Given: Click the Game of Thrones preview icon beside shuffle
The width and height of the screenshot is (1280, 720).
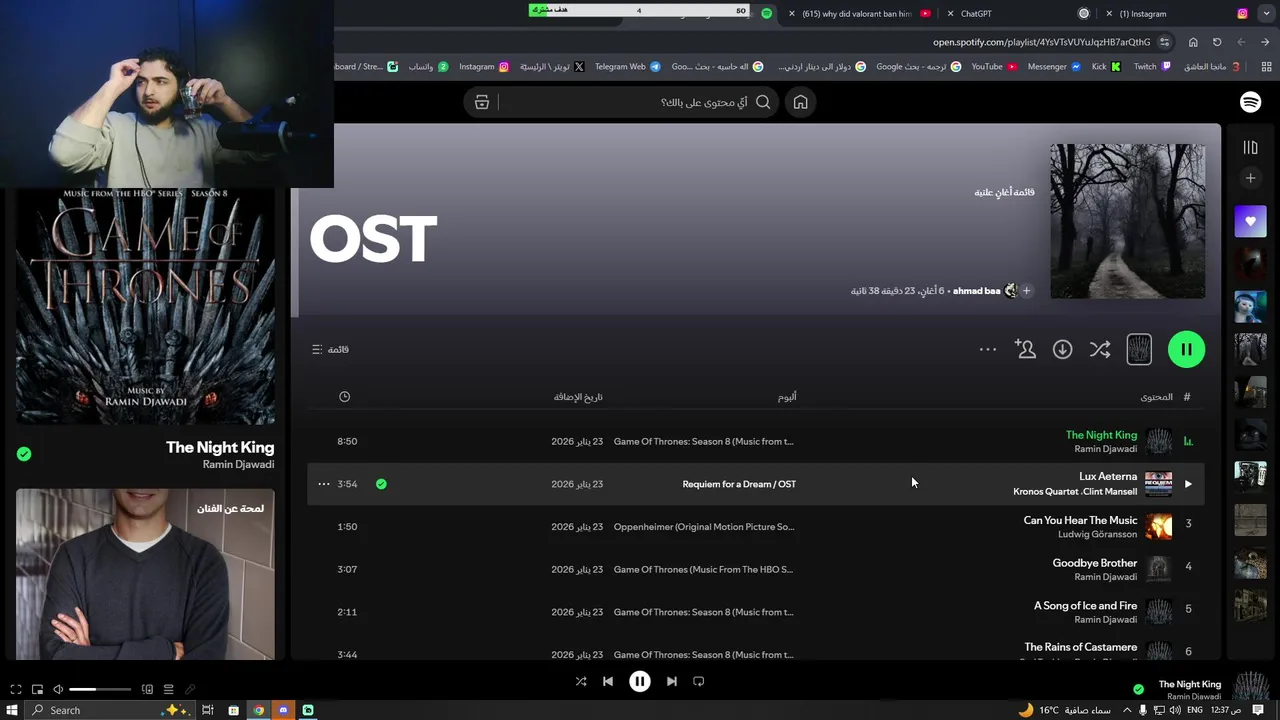Looking at the screenshot, I should tap(1139, 349).
